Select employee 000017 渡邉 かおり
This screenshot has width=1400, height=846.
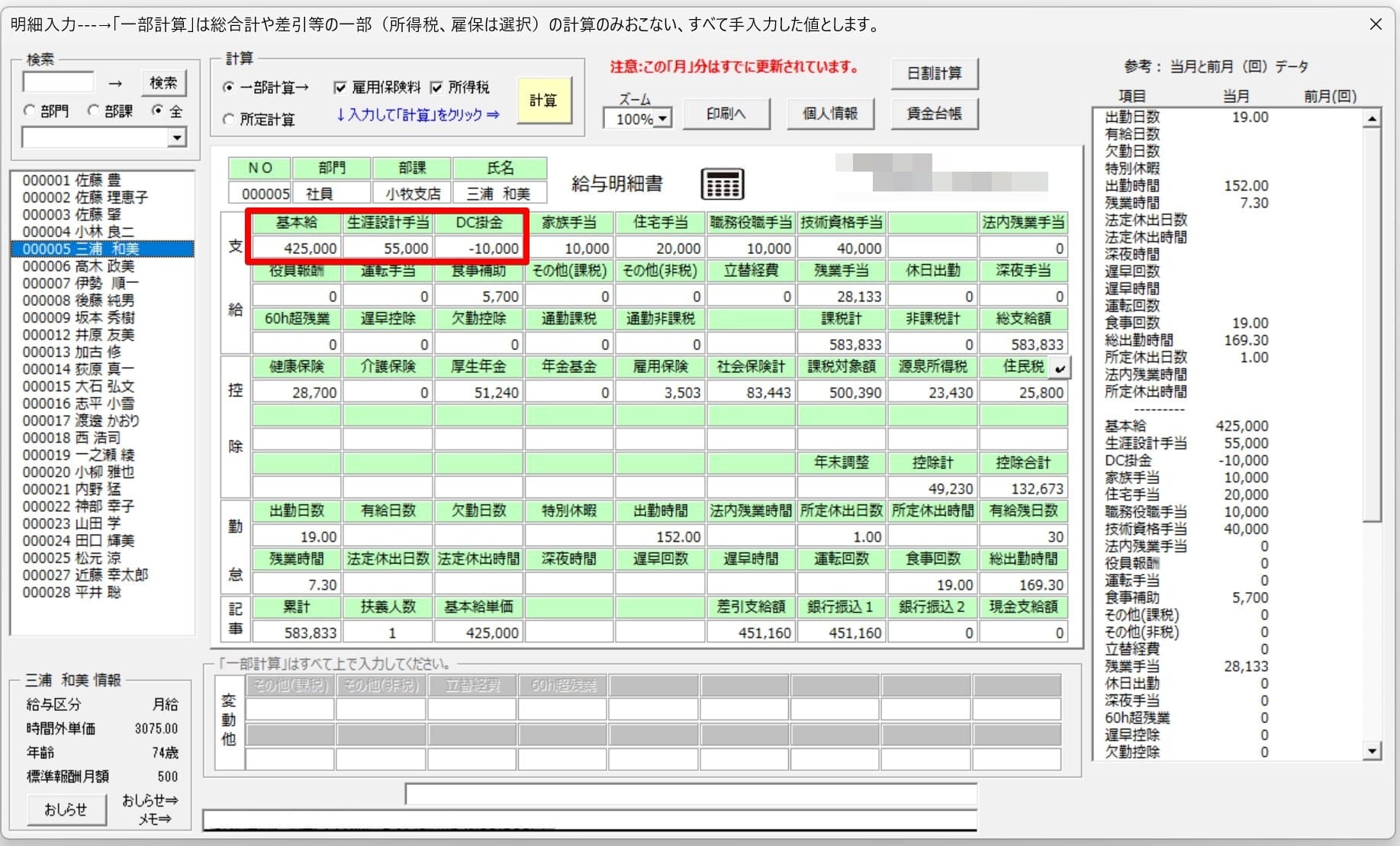[81, 420]
